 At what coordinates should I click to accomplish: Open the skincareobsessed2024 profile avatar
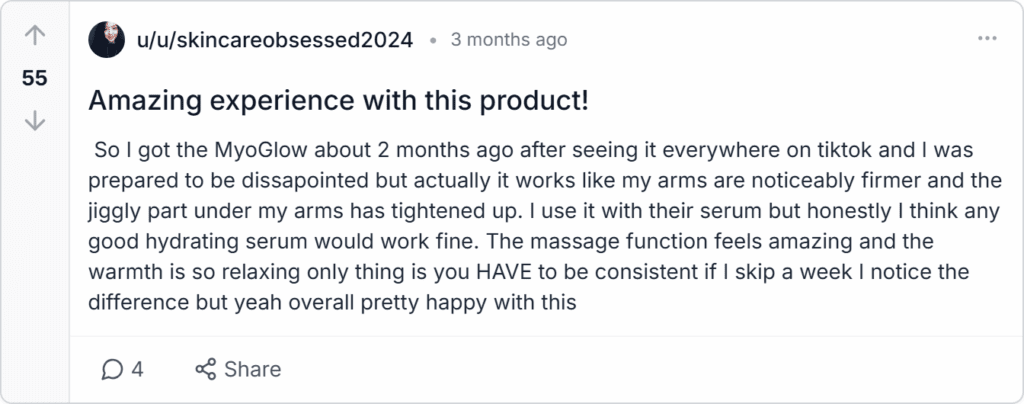click(106, 39)
